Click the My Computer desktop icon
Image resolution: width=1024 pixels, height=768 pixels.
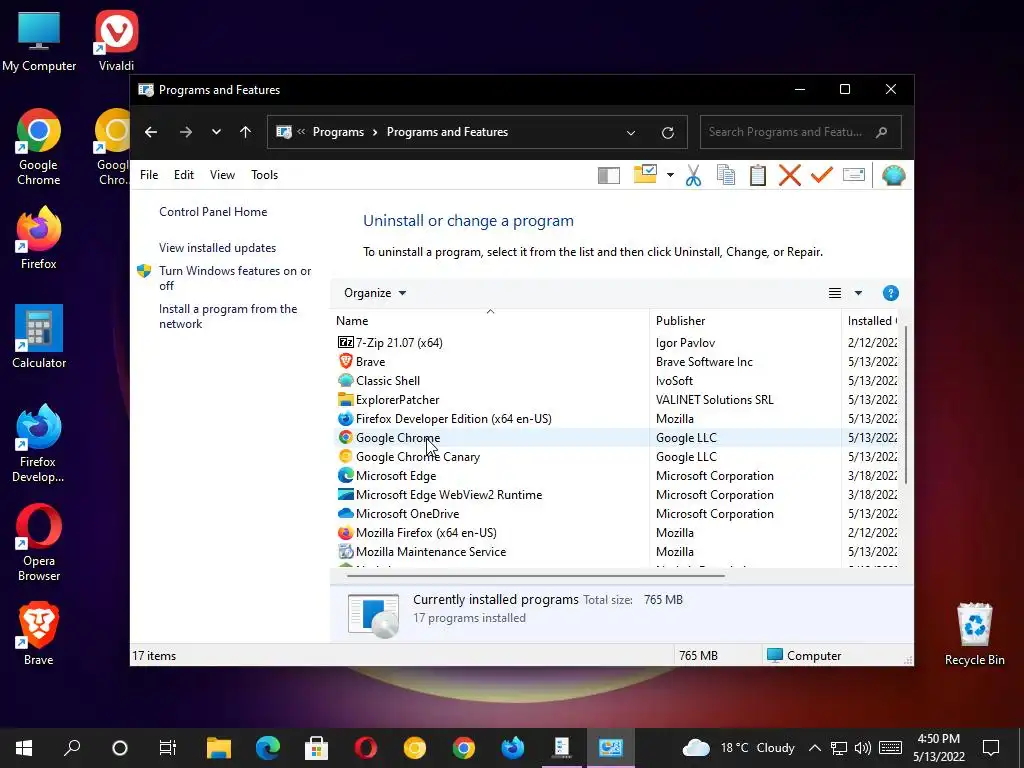tap(39, 40)
